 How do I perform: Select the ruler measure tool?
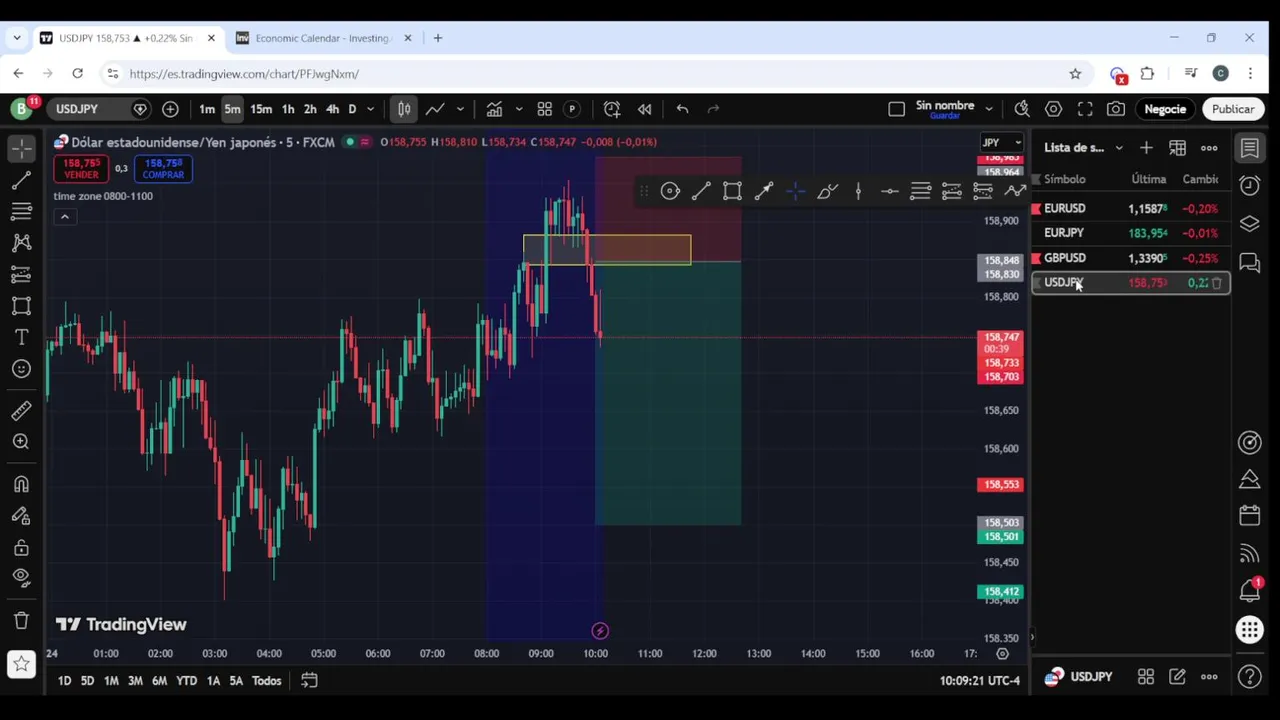coord(21,410)
